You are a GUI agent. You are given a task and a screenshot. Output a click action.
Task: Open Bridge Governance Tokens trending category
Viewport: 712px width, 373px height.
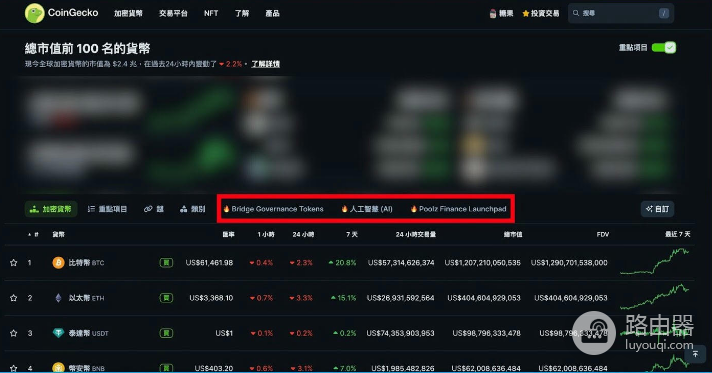(x=273, y=209)
